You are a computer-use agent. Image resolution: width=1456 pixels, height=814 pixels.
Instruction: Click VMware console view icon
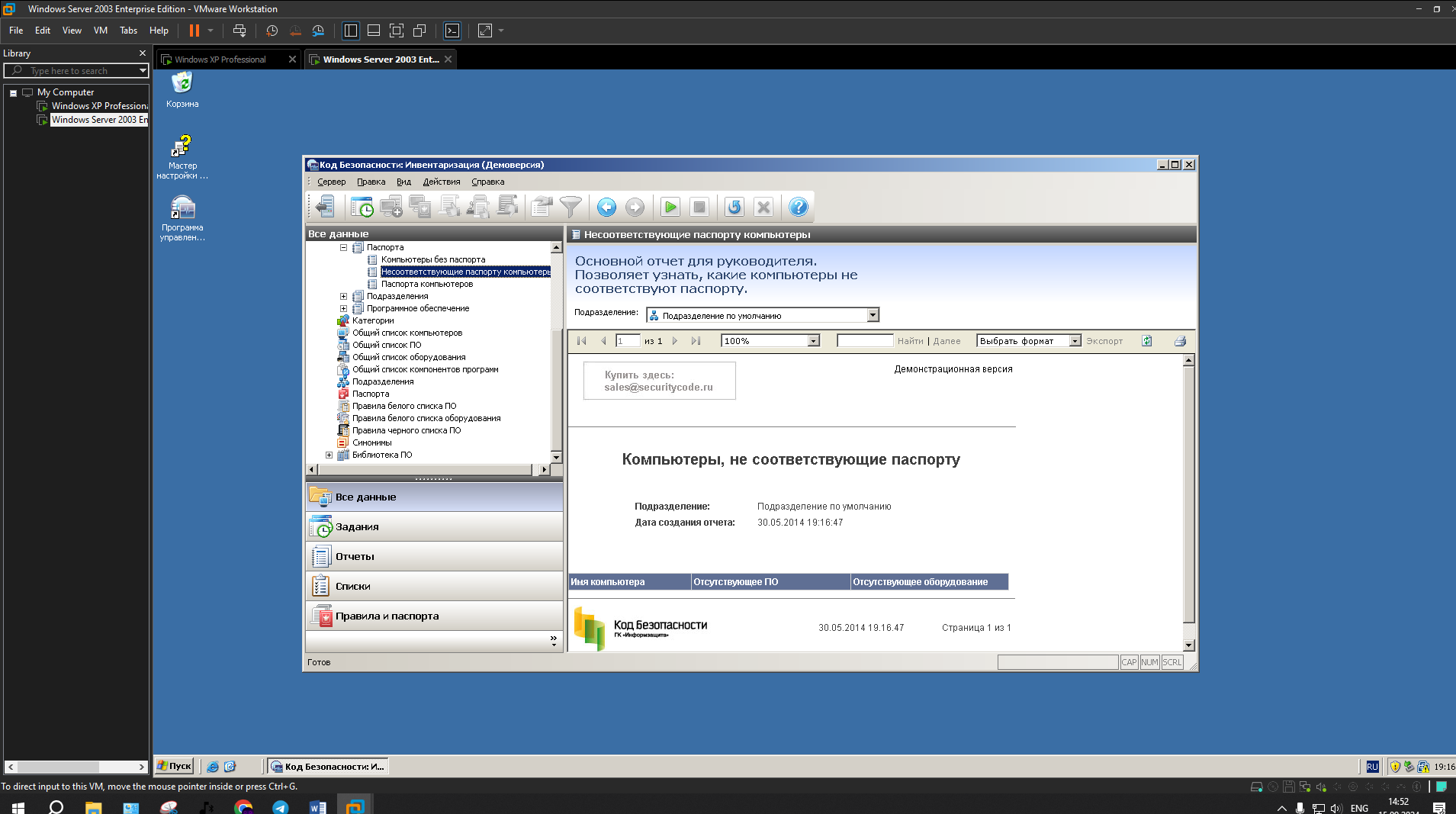(x=452, y=31)
